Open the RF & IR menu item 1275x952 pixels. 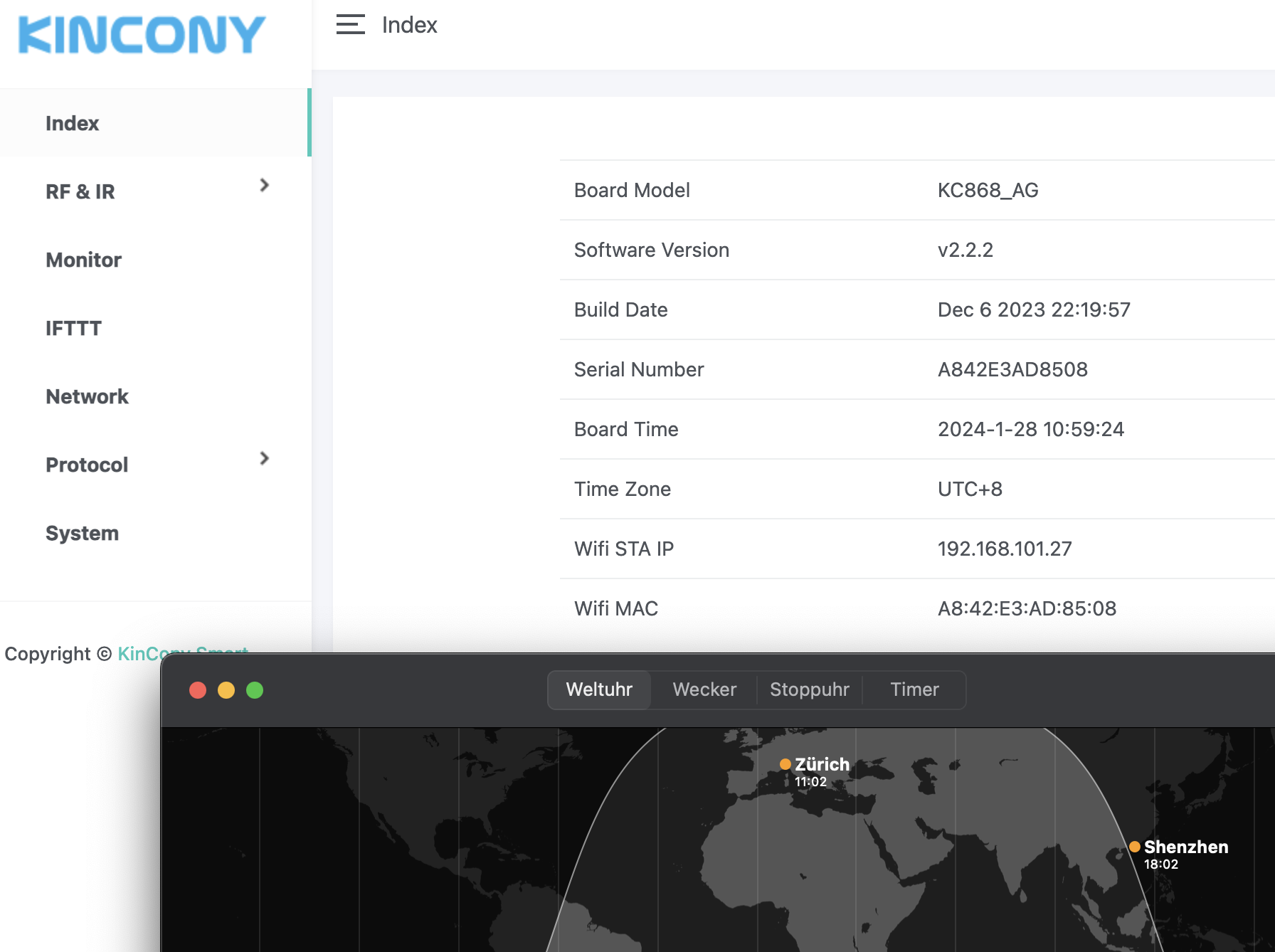[x=80, y=191]
